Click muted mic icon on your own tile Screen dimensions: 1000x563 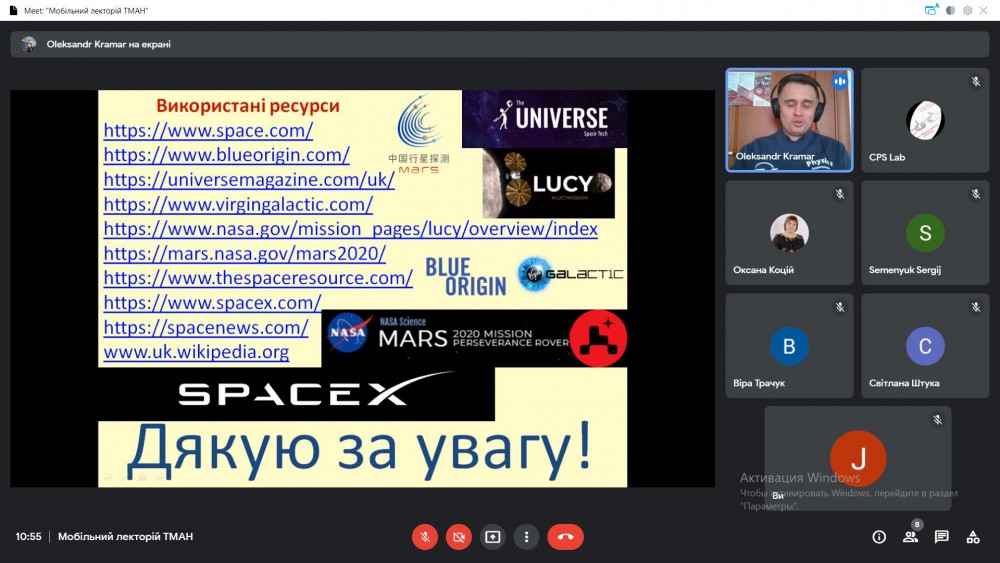[x=938, y=420]
